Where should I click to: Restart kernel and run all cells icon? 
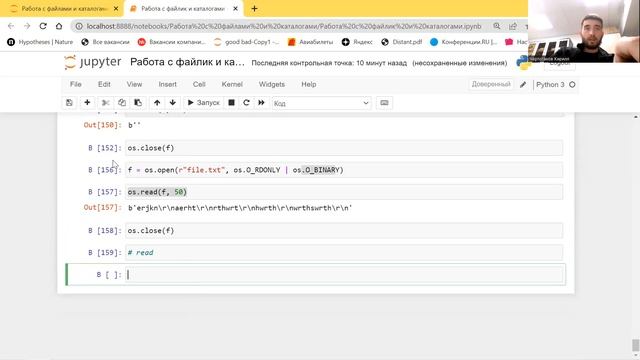point(261,103)
